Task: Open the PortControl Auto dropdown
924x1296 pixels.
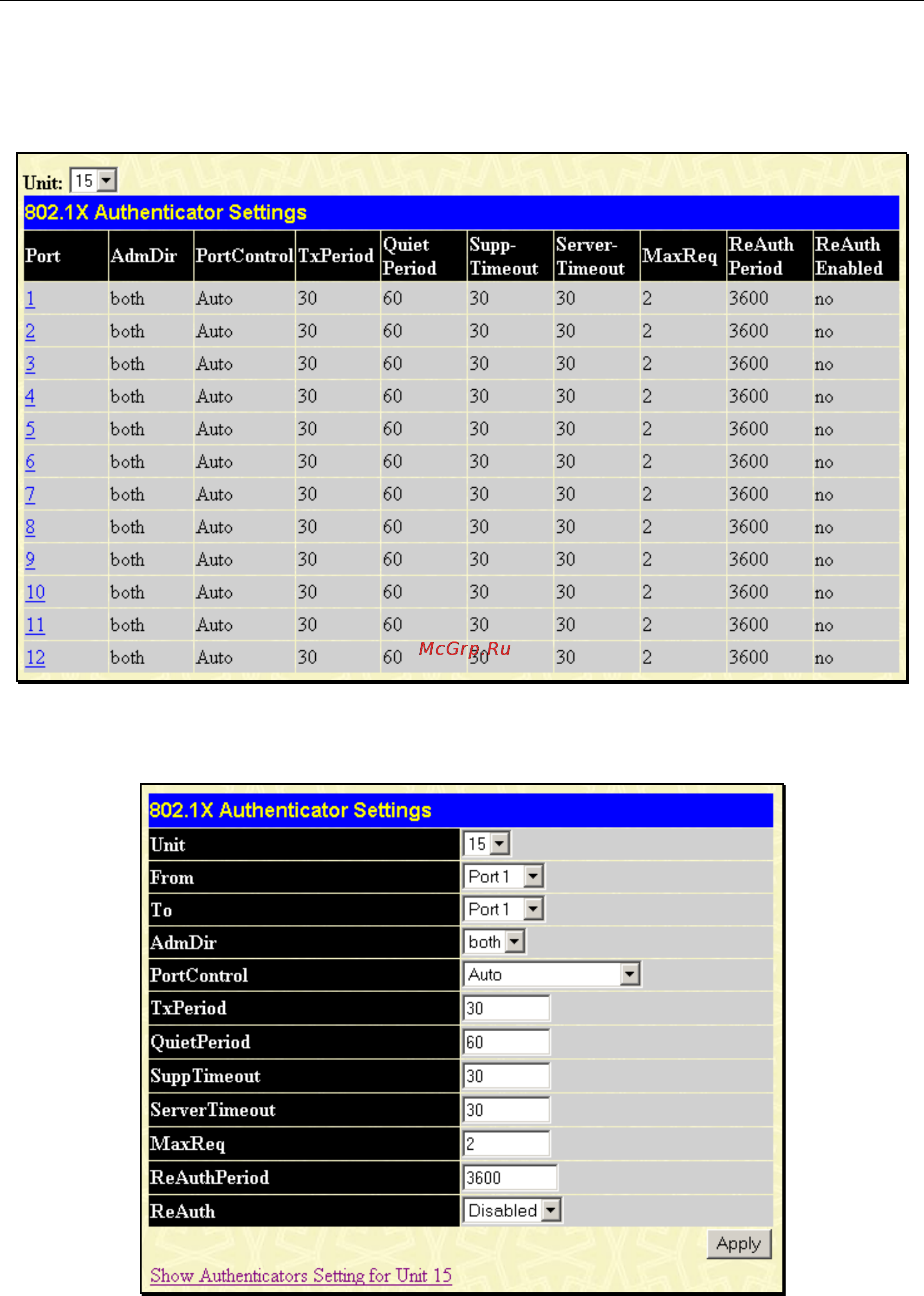Action: click(x=552, y=975)
